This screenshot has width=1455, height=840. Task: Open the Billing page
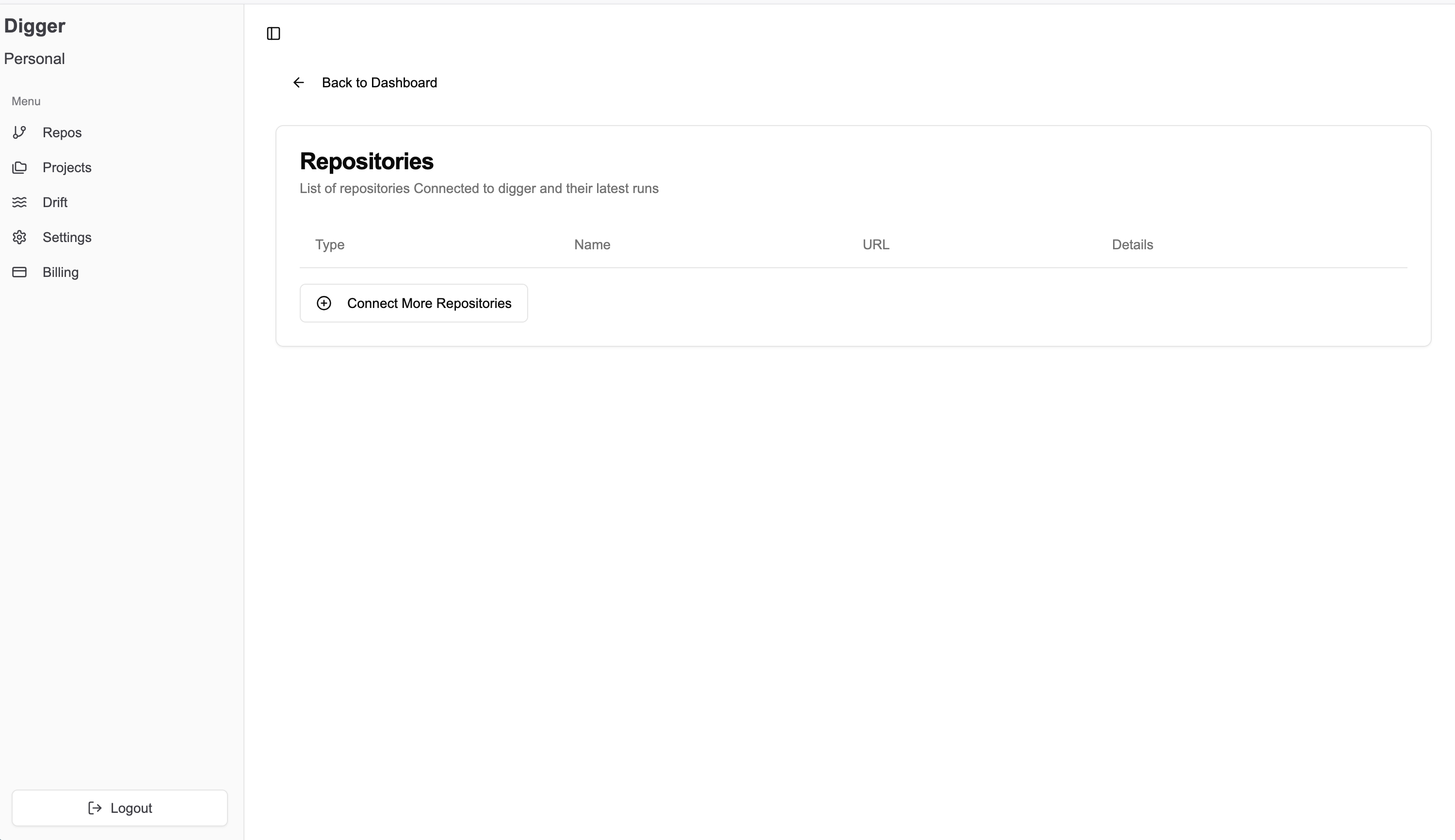click(61, 272)
